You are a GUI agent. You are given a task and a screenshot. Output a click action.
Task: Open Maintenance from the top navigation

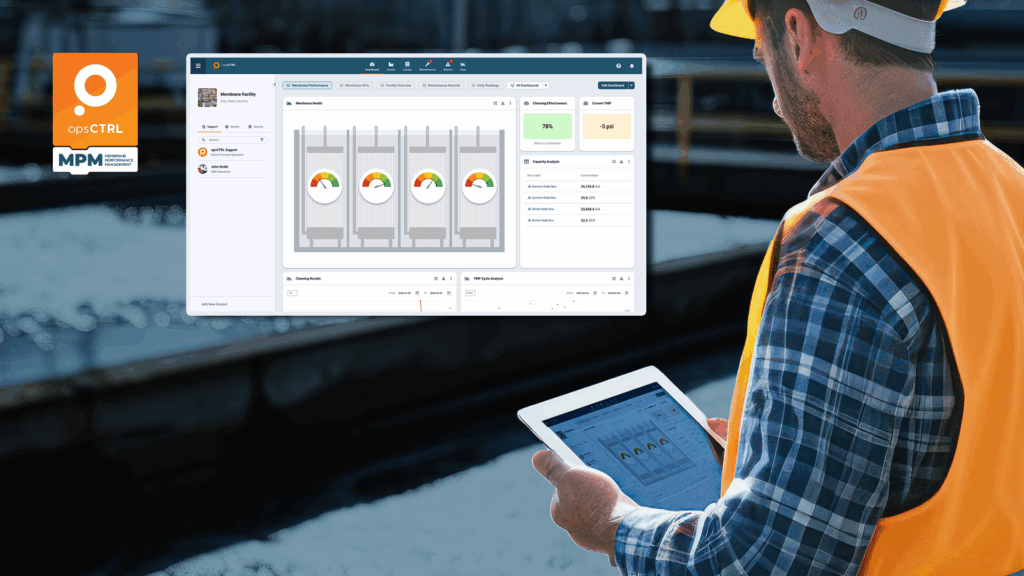(x=427, y=66)
